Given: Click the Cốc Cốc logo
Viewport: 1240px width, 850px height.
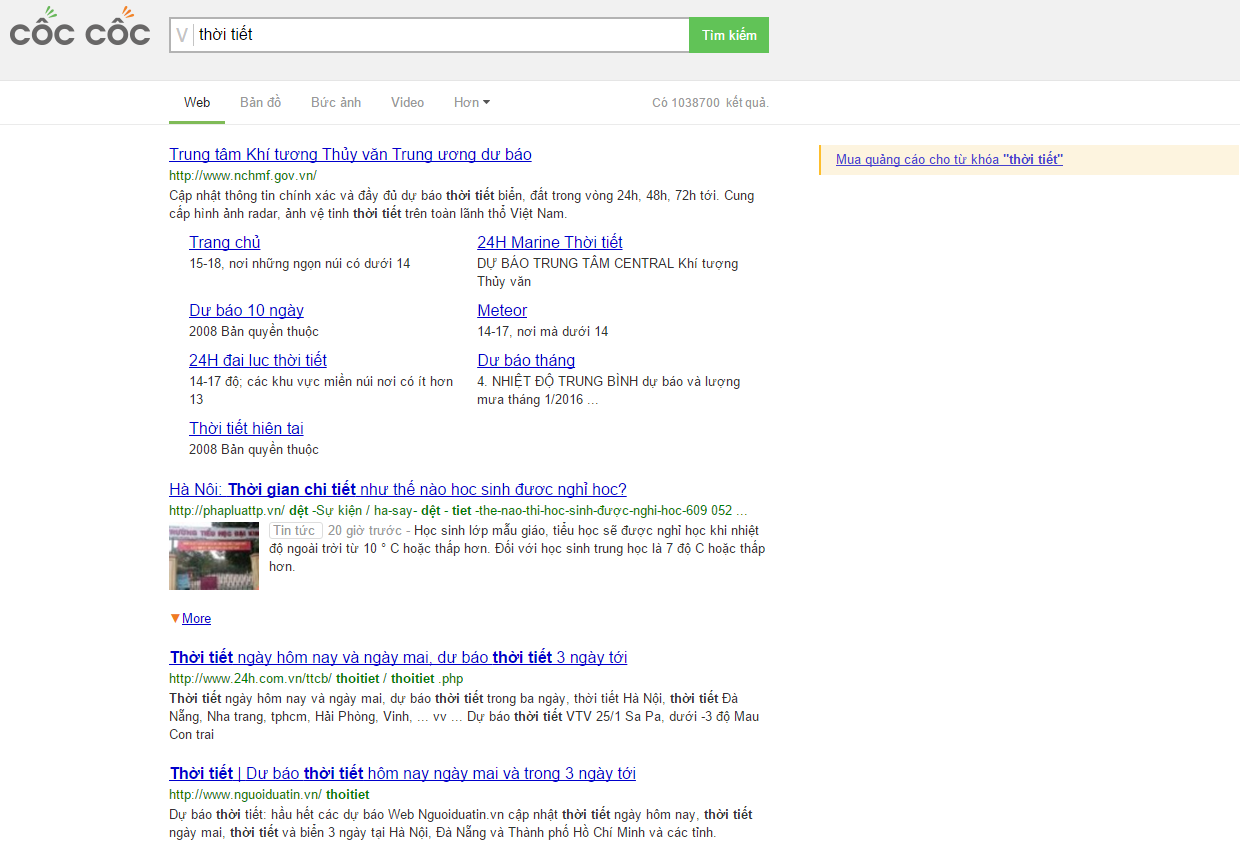Looking at the screenshot, I should click(80, 33).
